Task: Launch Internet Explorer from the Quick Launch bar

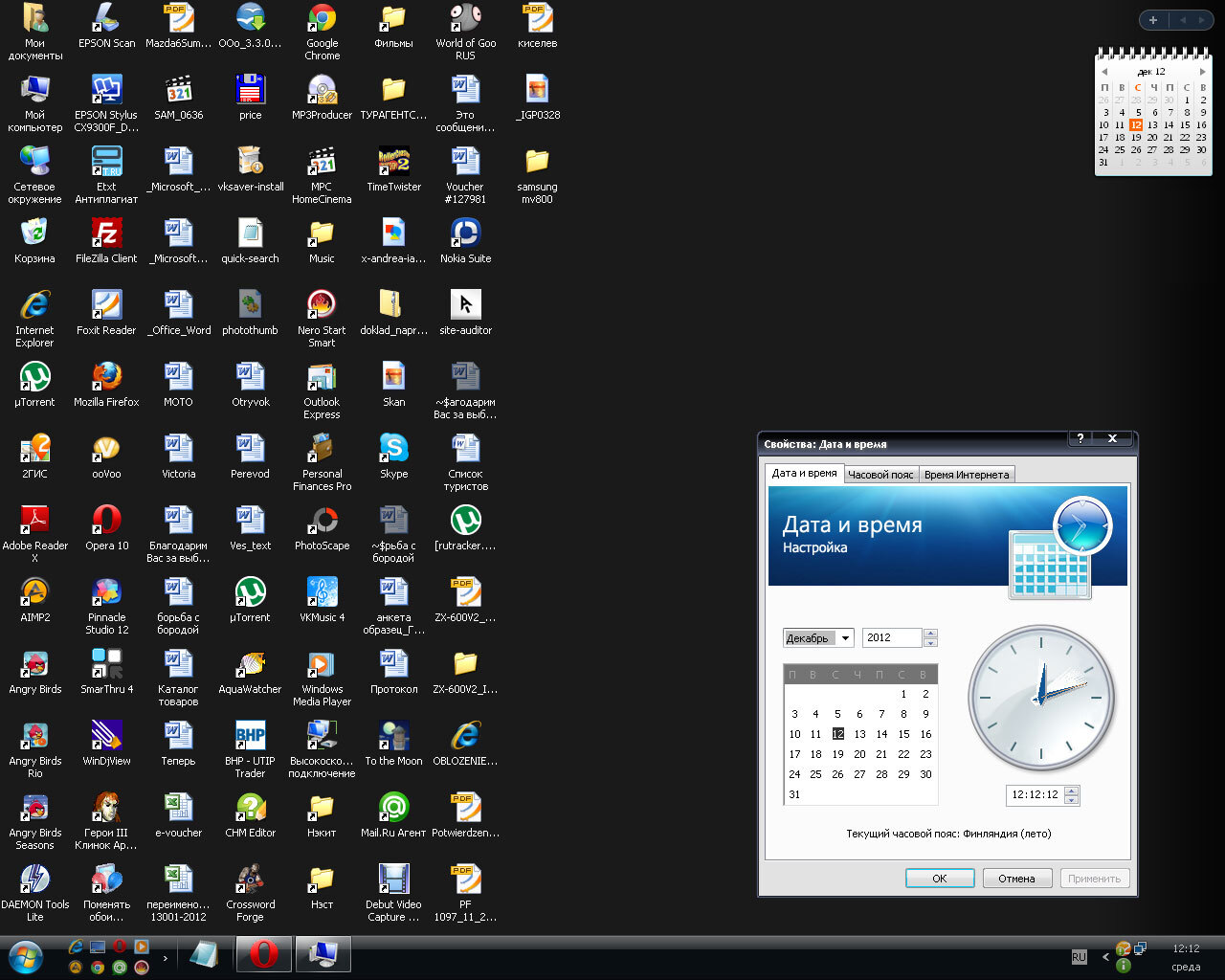Action: [x=76, y=947]
